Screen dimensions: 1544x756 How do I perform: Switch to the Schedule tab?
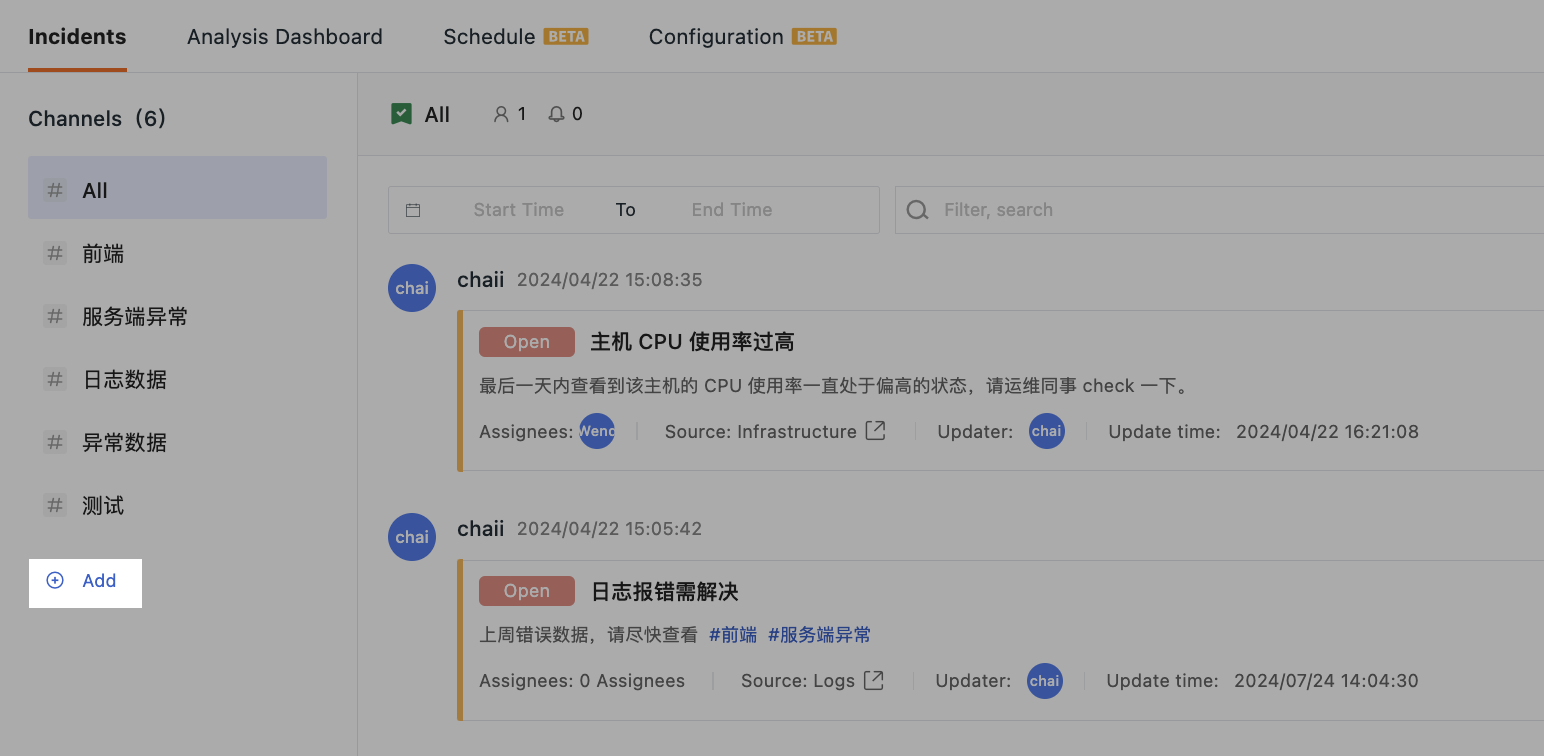point(489,37)
